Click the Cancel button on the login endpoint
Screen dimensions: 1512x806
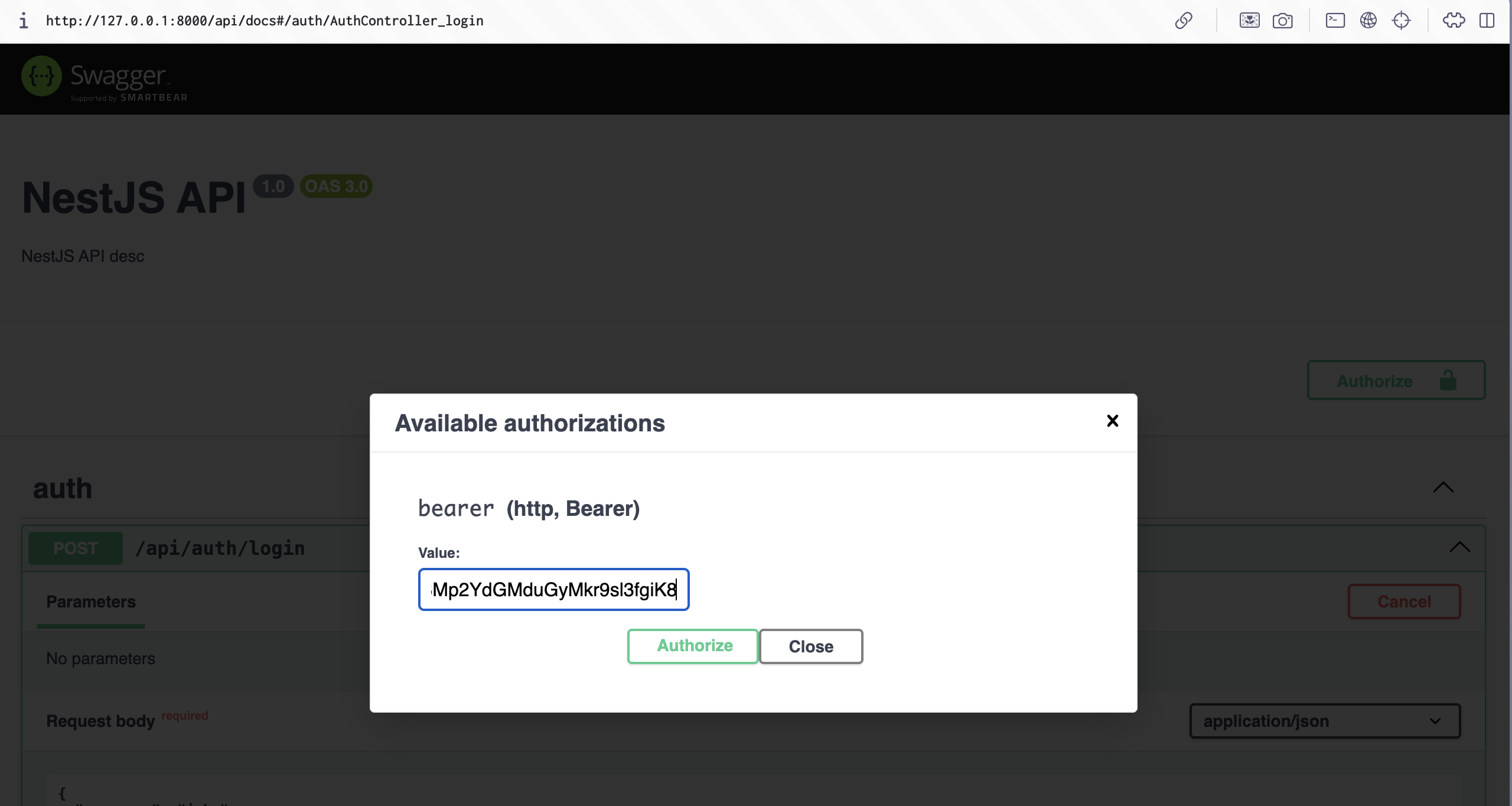click(1403, 602)
